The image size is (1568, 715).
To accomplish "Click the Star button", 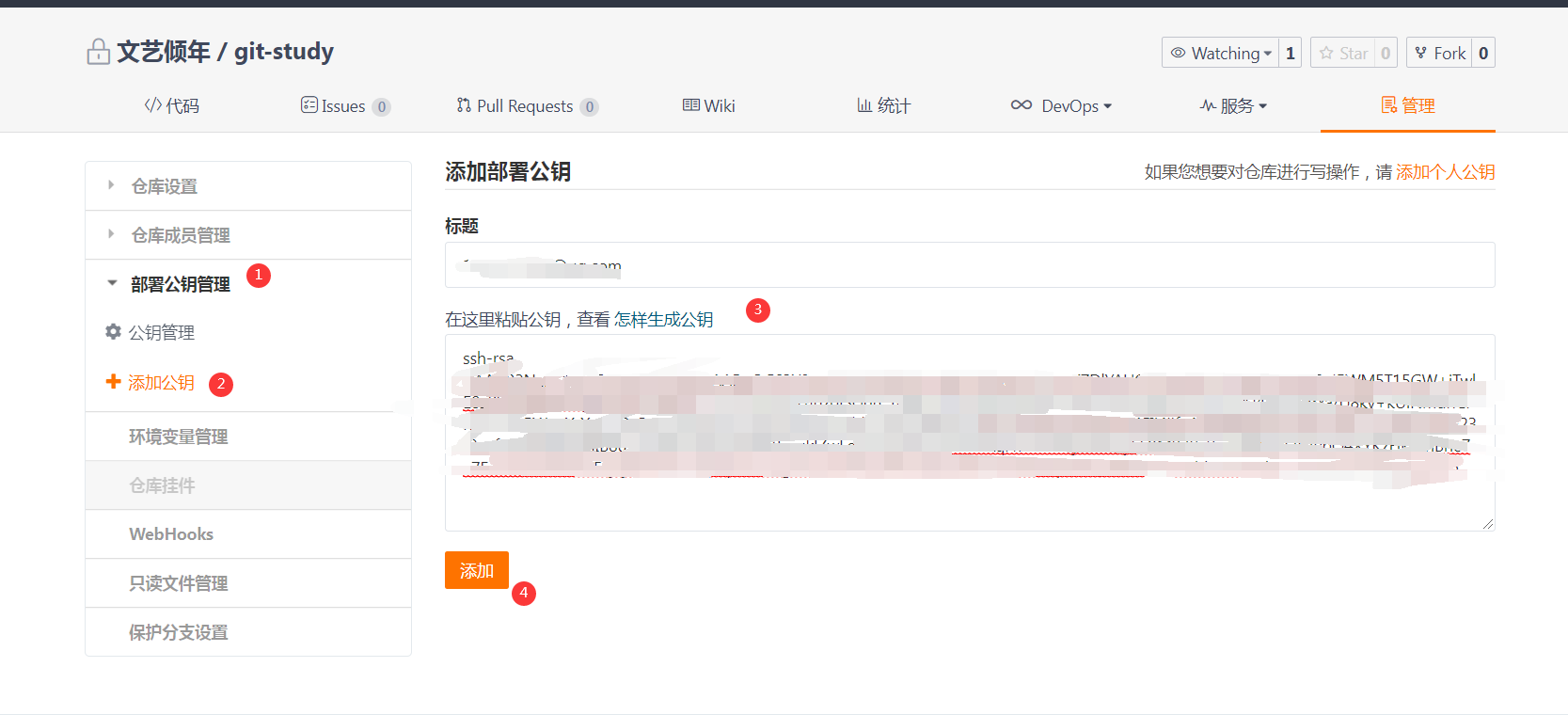I will point(1343,53).
